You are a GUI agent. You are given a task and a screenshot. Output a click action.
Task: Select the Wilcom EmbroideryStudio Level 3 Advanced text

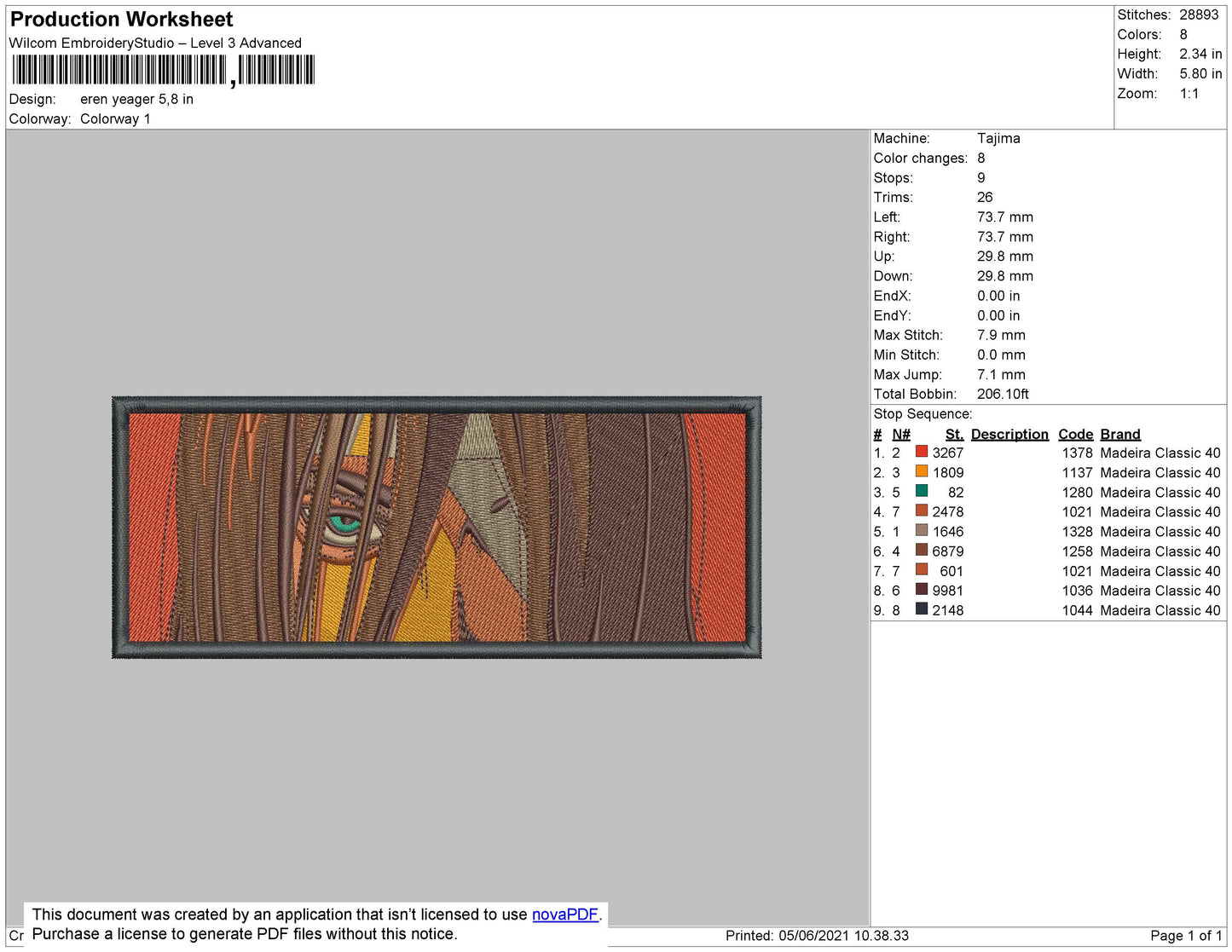coord(155,43)
